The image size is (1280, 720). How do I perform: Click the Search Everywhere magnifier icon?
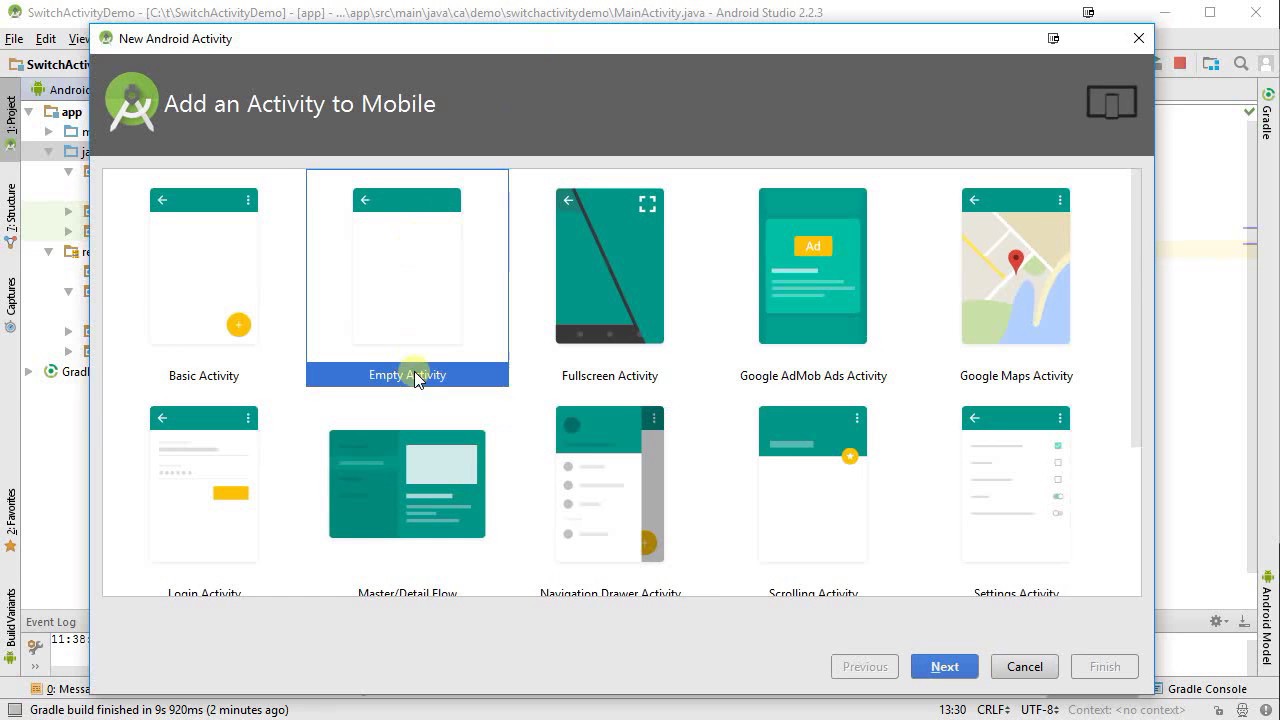tap(1241, 63)
